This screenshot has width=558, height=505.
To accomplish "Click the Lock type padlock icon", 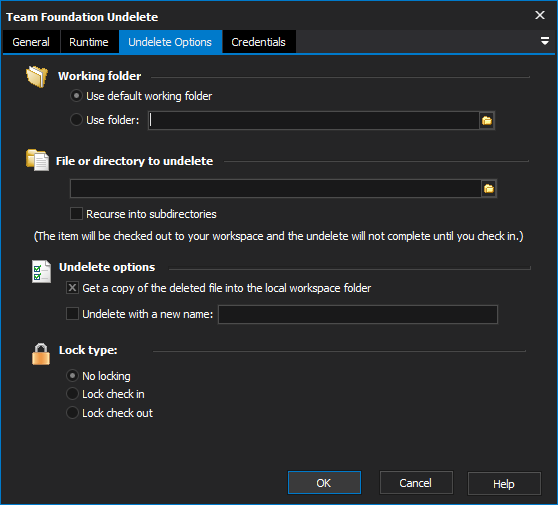I will point(41,354).
